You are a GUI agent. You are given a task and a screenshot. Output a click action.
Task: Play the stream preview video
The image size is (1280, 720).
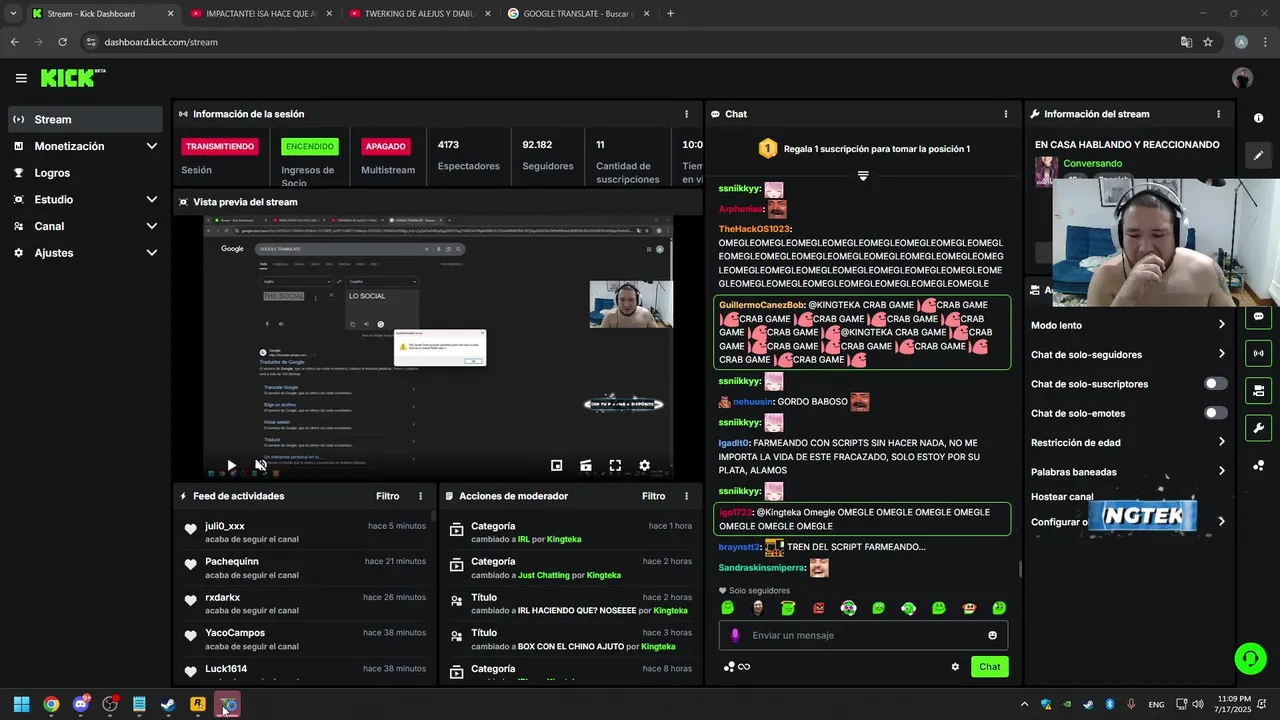click(x=231, y=465)
